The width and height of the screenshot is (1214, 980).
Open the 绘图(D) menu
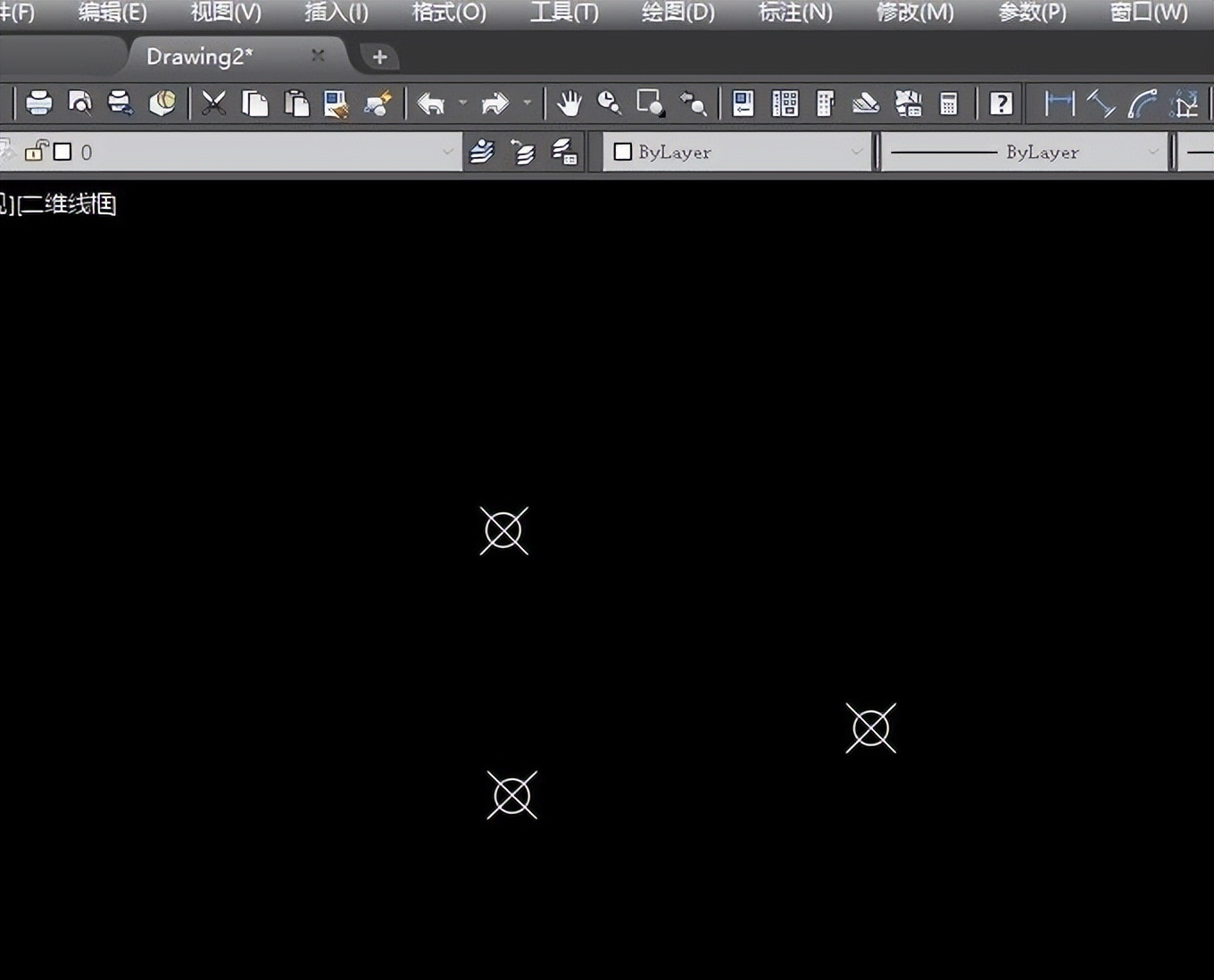tap(678, 12)
